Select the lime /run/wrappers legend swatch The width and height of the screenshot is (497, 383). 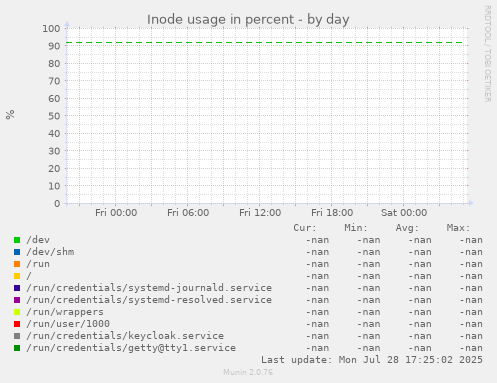tap(17, 312)
